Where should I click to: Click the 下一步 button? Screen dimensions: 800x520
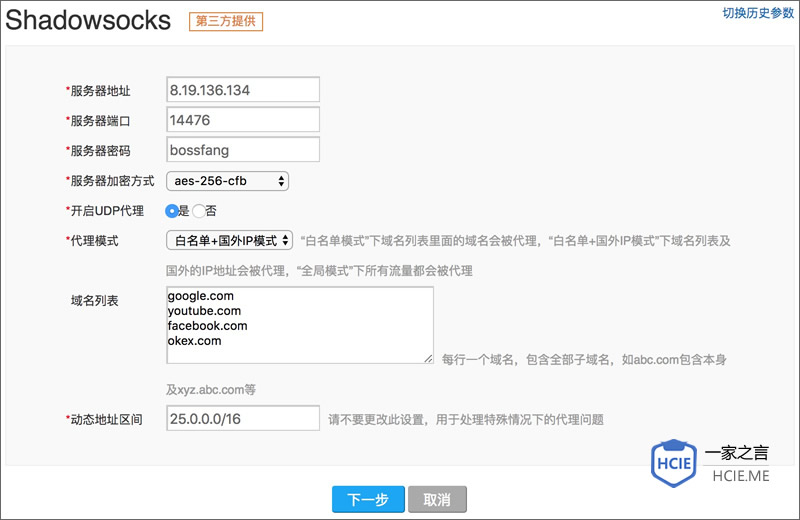click(x=368, y=499)
